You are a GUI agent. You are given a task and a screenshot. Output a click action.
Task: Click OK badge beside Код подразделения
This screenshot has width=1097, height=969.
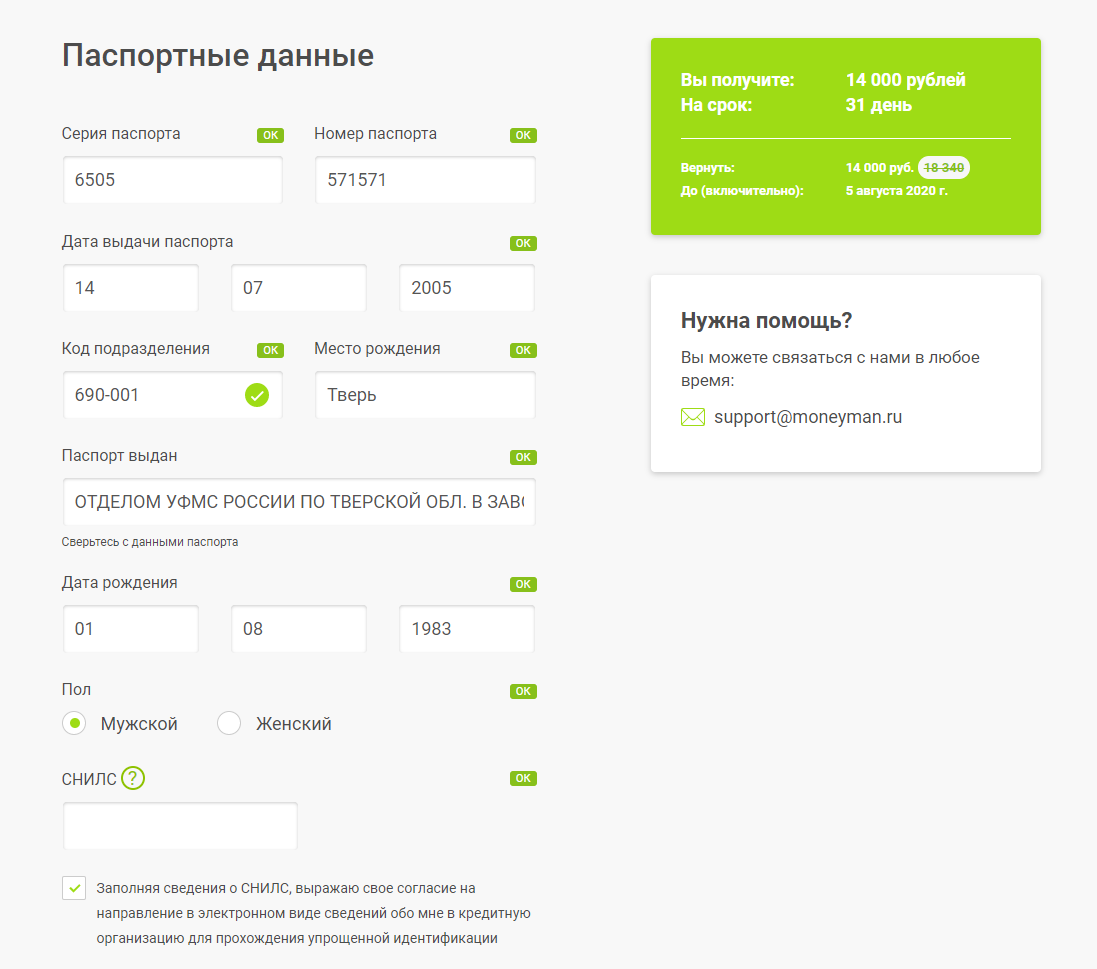point(270,350)
